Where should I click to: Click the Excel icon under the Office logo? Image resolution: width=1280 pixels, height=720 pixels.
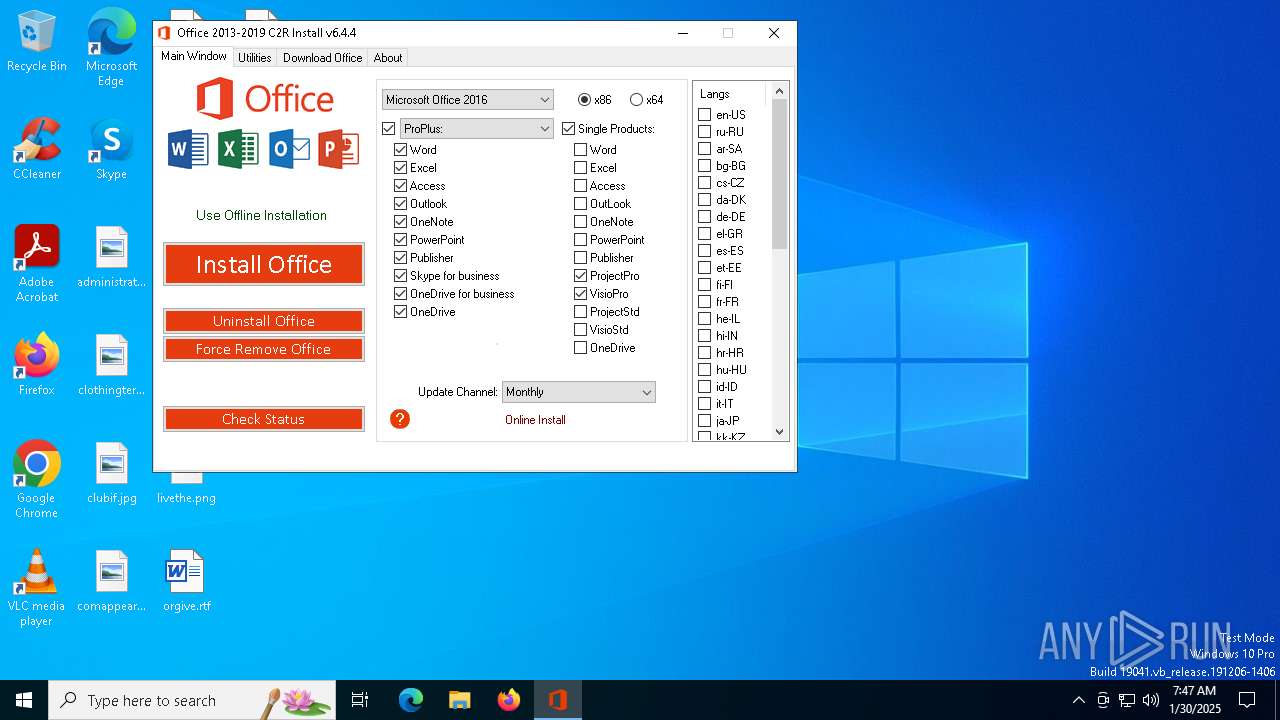pos(238,150)
